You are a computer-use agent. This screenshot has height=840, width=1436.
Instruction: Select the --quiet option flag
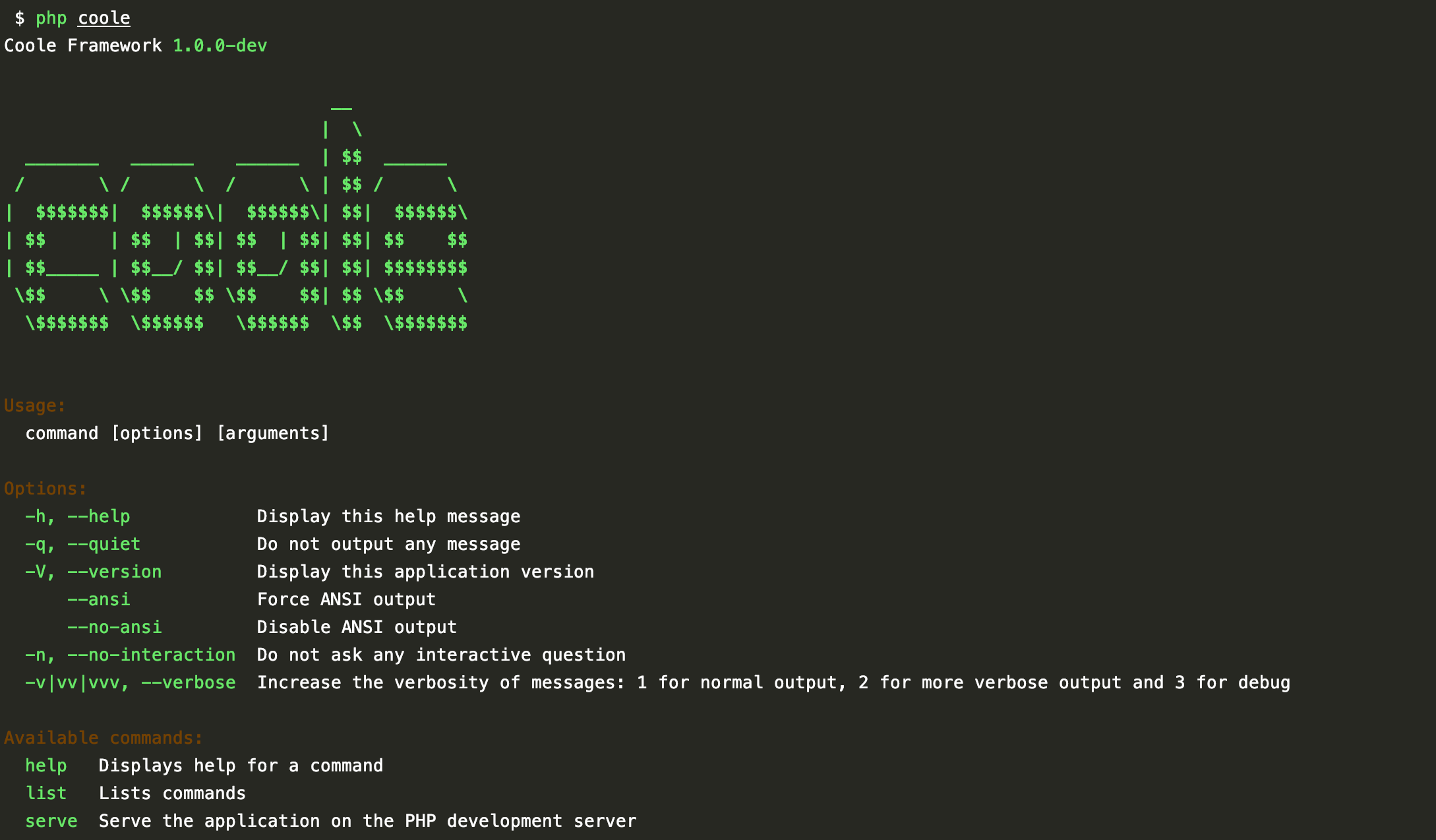tap(104, 544)
